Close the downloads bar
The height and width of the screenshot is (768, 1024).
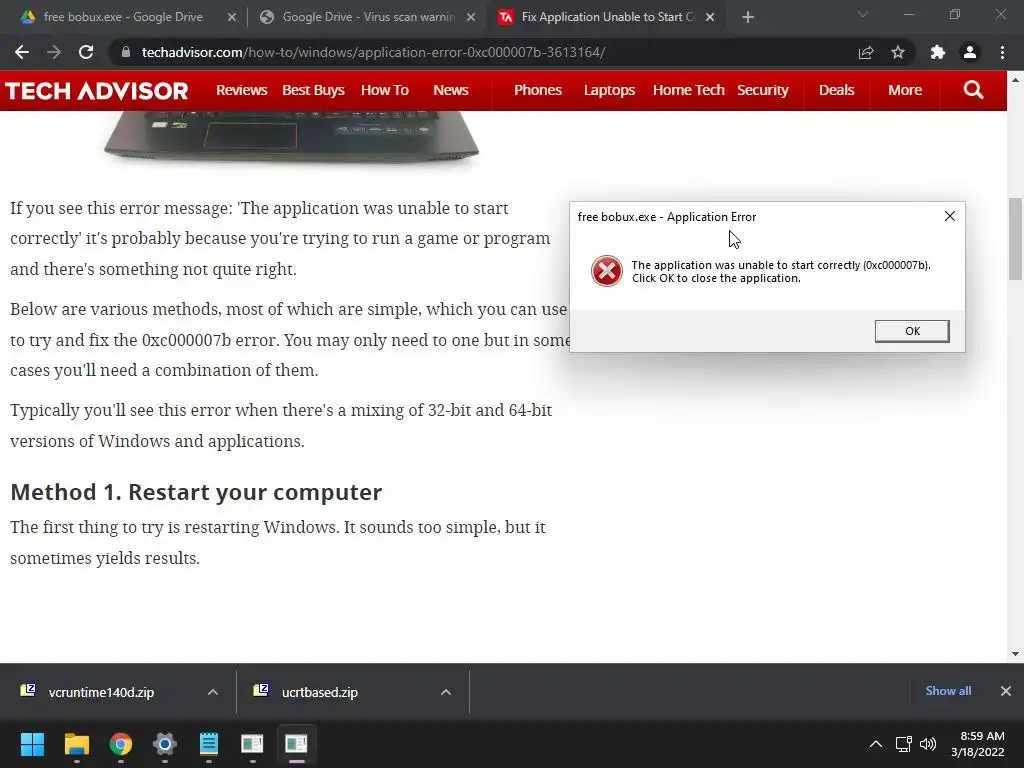pos(1006,691)
